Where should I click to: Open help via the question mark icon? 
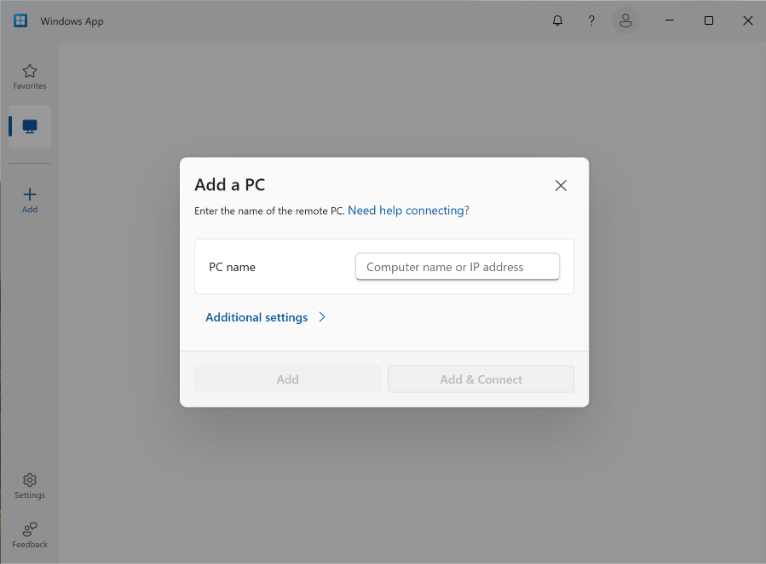point(591,21)
